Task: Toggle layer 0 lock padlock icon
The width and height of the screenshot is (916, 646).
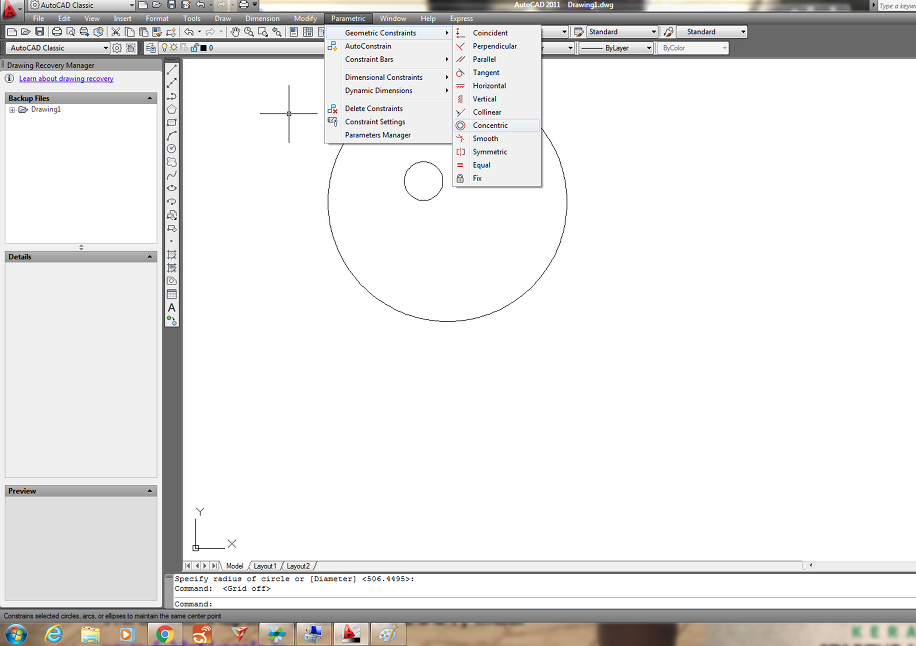Action: click(195, 48)
